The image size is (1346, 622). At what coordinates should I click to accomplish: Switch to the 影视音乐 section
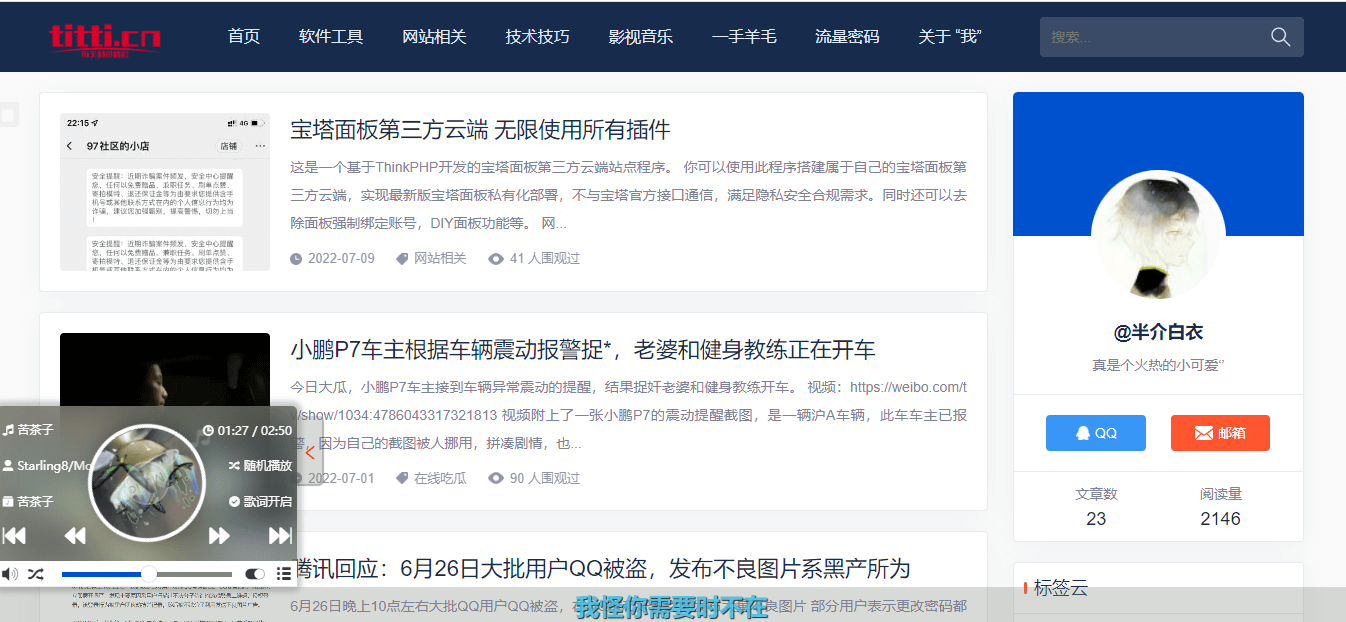[x=641, y=36]
